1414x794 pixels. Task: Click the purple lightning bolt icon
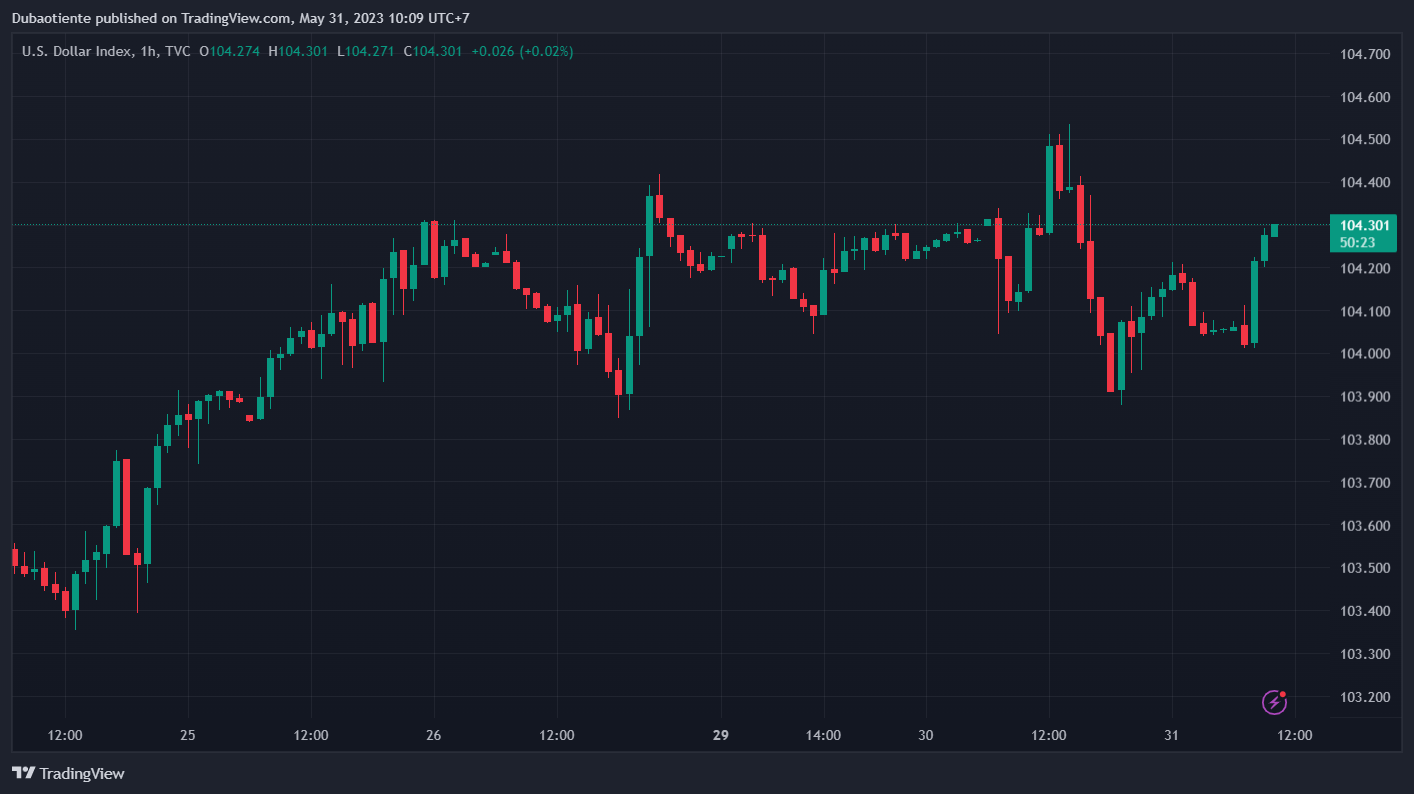(x=1274, y=702)
